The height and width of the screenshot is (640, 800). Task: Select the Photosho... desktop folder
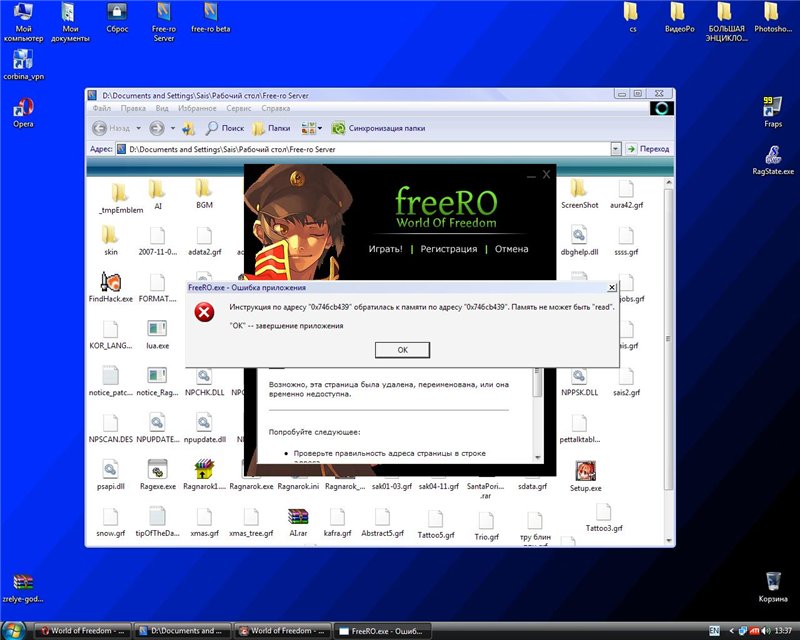[x=773, y=17]
